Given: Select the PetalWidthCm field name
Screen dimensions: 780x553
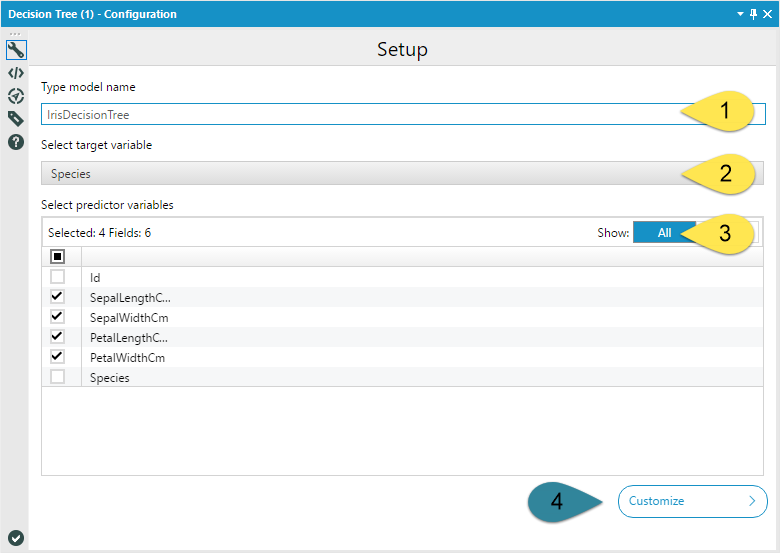Looking at the screenshot, I should point(127,358).
